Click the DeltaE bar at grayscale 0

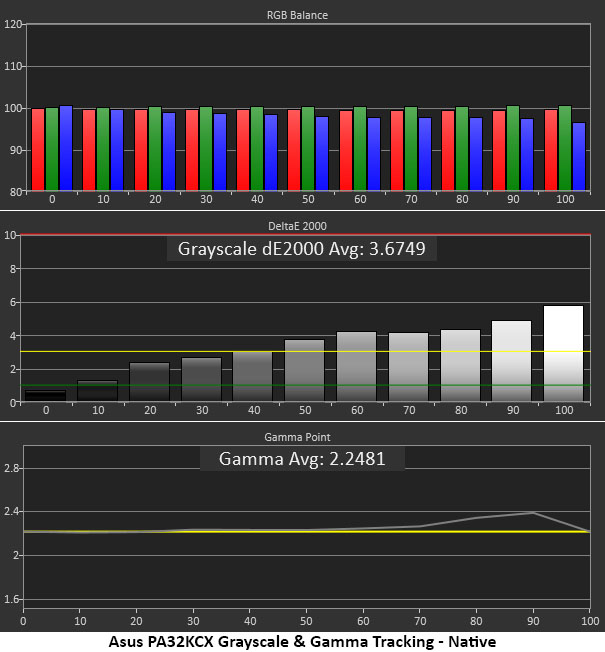46,395
